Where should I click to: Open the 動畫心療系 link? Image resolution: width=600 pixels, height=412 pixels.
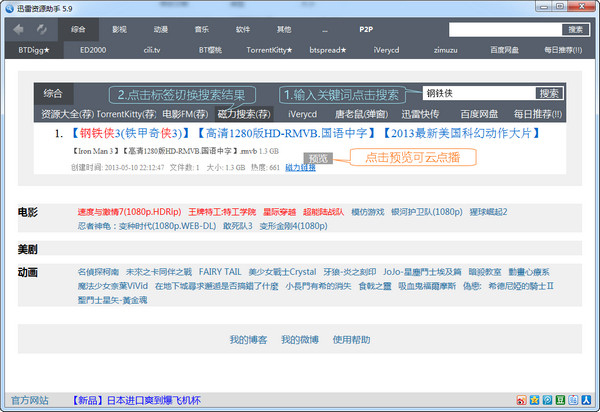click(529, 272)
